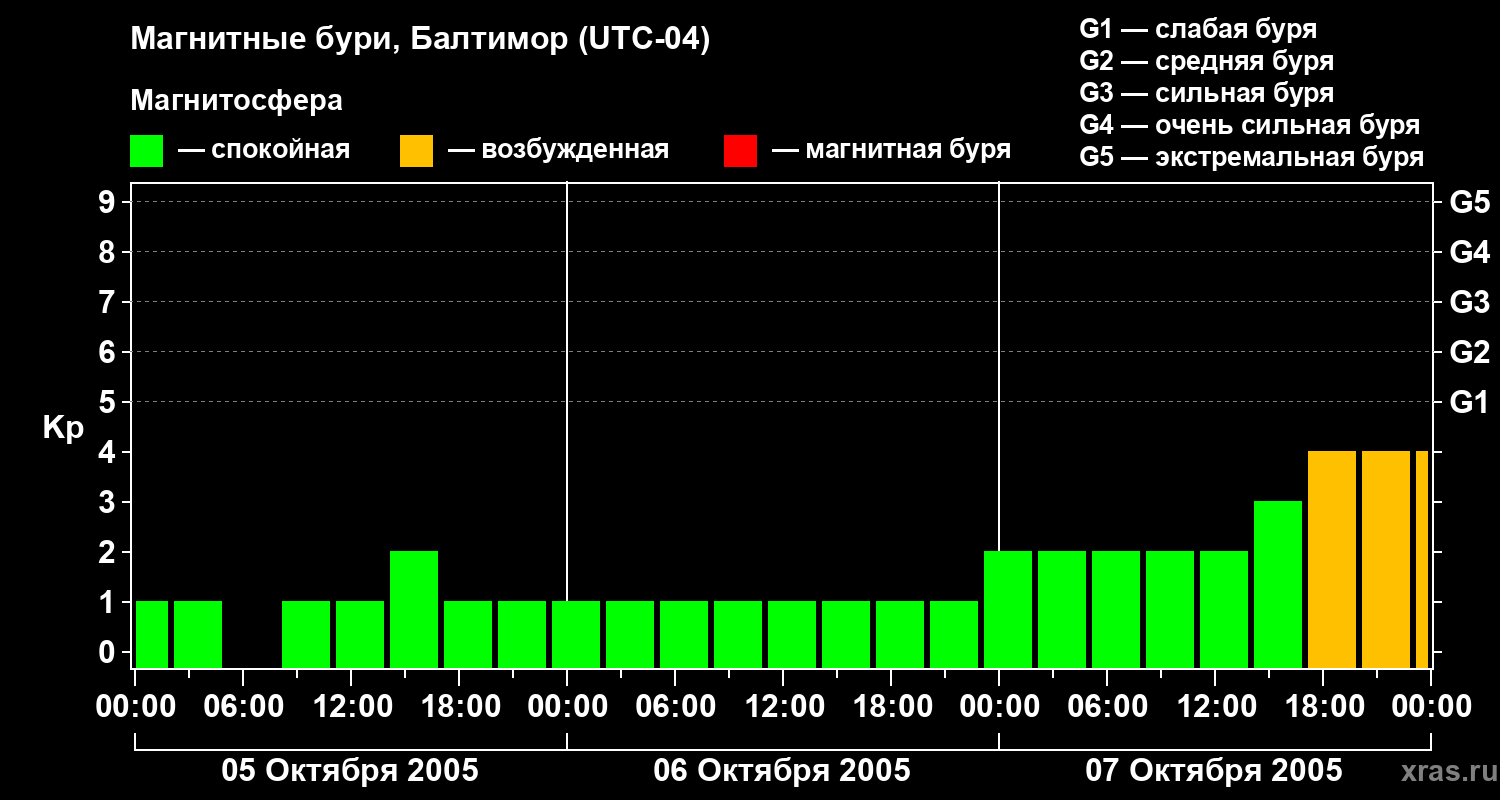Click the orange bar above 18:00 on 07 Октября

pos(1332,559)
